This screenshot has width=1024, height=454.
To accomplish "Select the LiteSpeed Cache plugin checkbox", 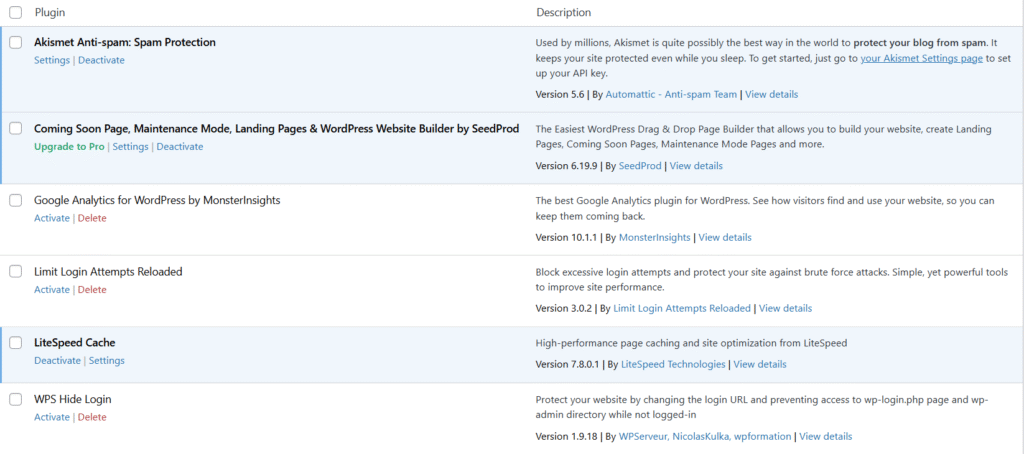I will 16,343.
